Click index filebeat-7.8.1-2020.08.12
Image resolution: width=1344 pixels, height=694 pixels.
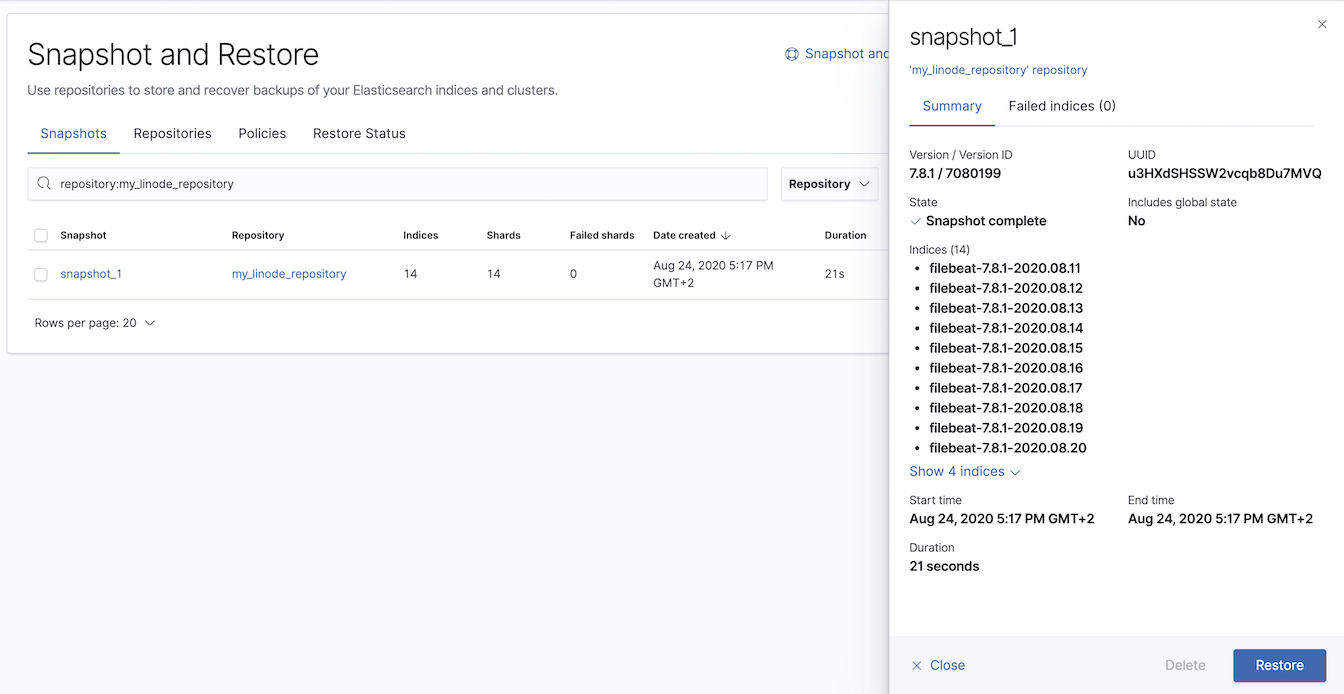[x=1005, y=288]
